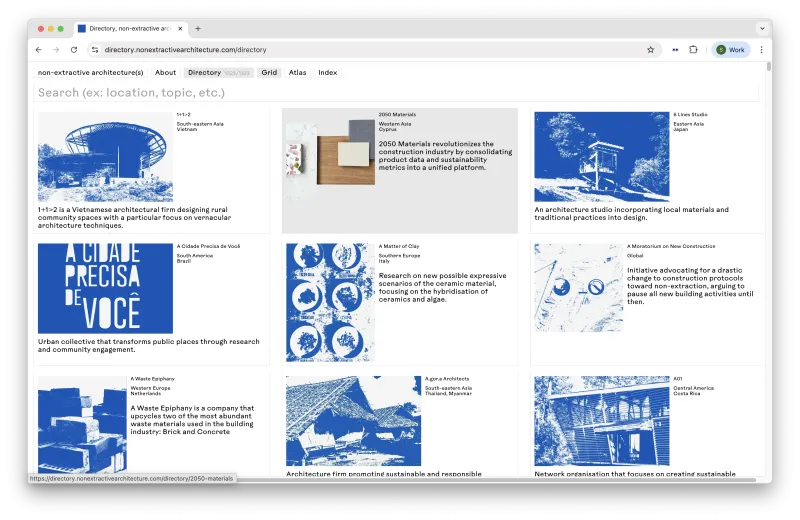Click the 1+1>2 Vietnamese firm description
The width and height of the screenshot is (800, 520).
click(134, 217)
